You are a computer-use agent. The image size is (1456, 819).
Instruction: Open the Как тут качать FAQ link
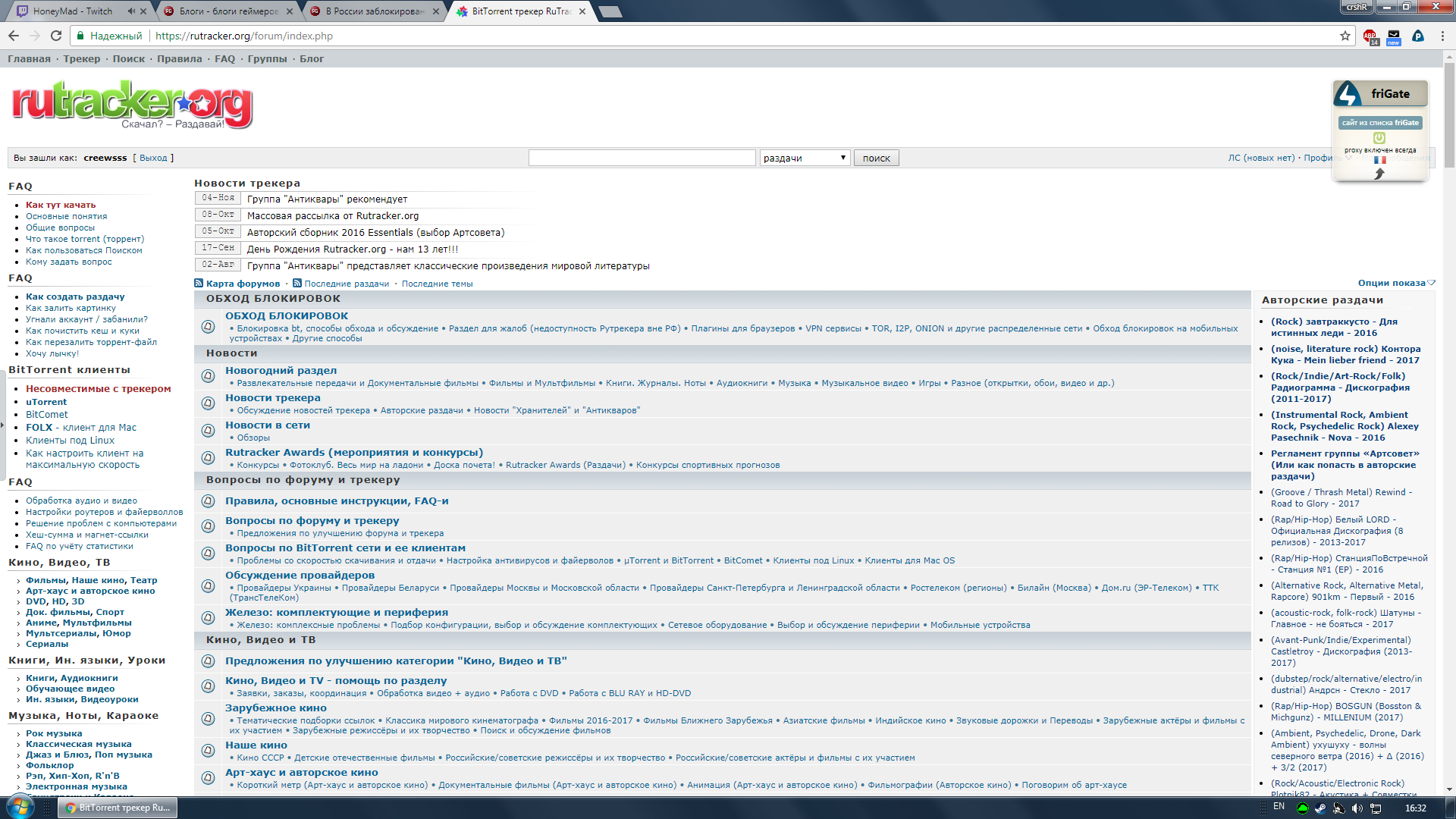tap(61, 205)
